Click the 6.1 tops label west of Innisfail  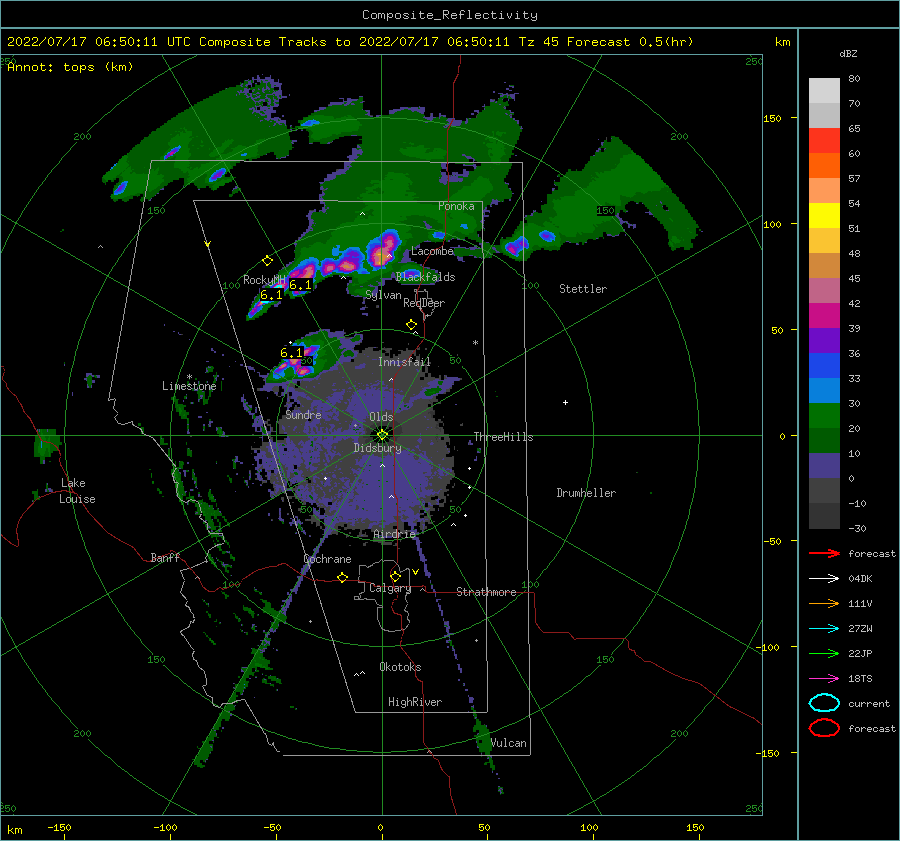(x=292, y=352)
